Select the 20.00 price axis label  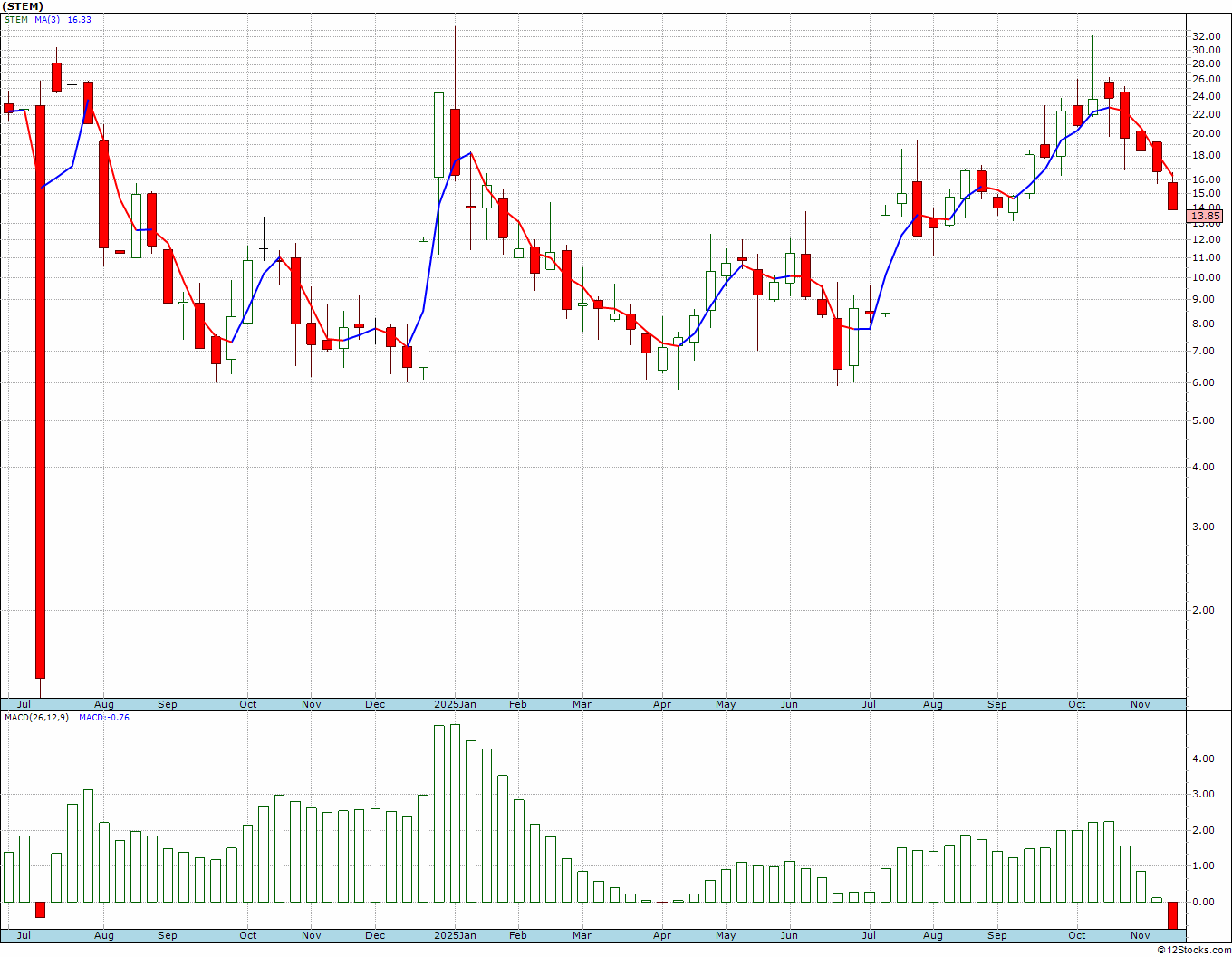[x=1206, y=133]
